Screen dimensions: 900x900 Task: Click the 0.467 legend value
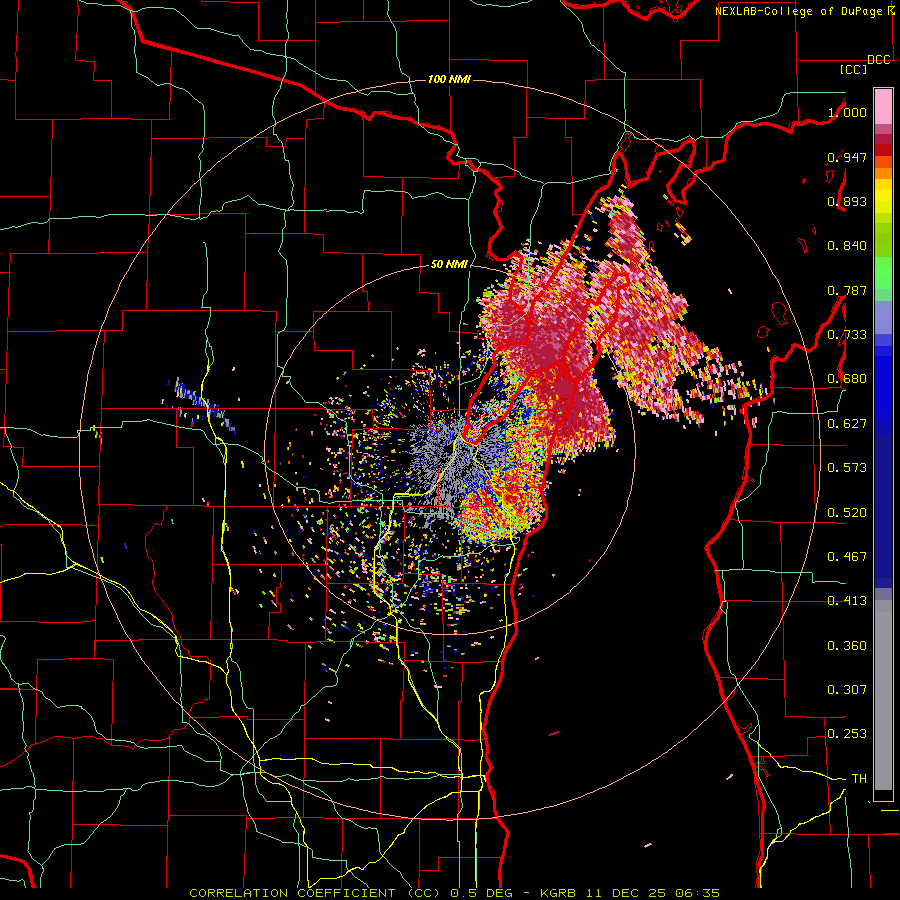(x=847, y=557)
